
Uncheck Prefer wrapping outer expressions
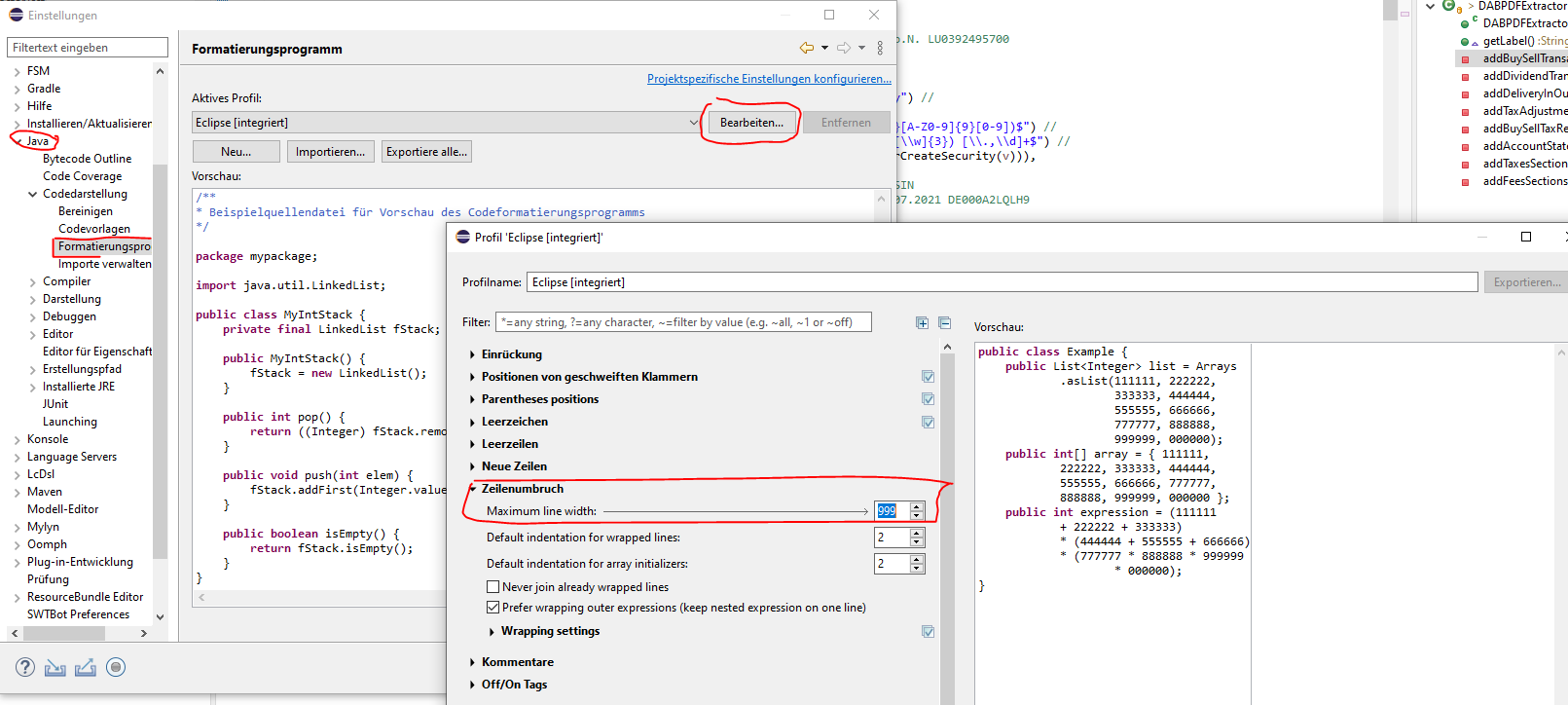pos(493,608)
